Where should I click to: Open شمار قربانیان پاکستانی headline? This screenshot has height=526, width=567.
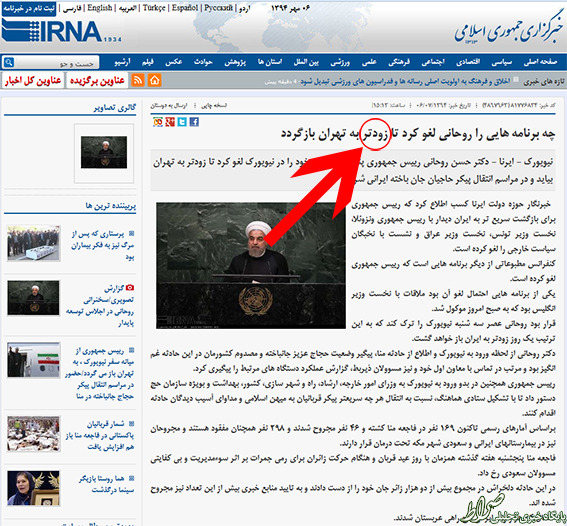point(100,435)
